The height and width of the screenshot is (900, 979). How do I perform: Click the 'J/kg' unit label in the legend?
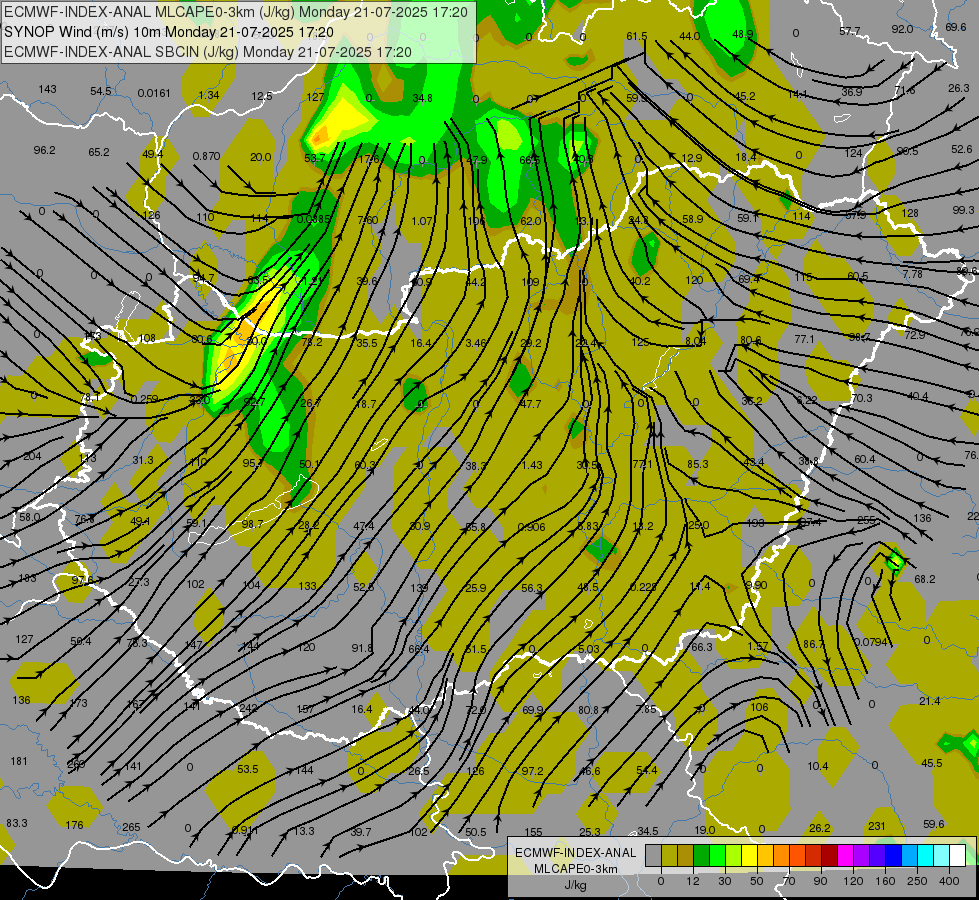click(575, 885)
